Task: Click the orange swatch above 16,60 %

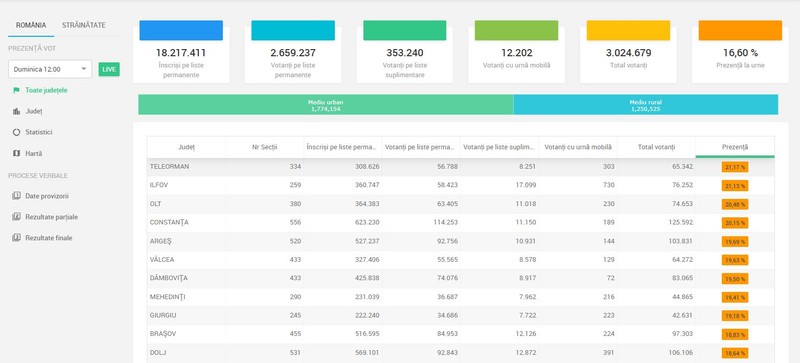Action: point(740,30)
